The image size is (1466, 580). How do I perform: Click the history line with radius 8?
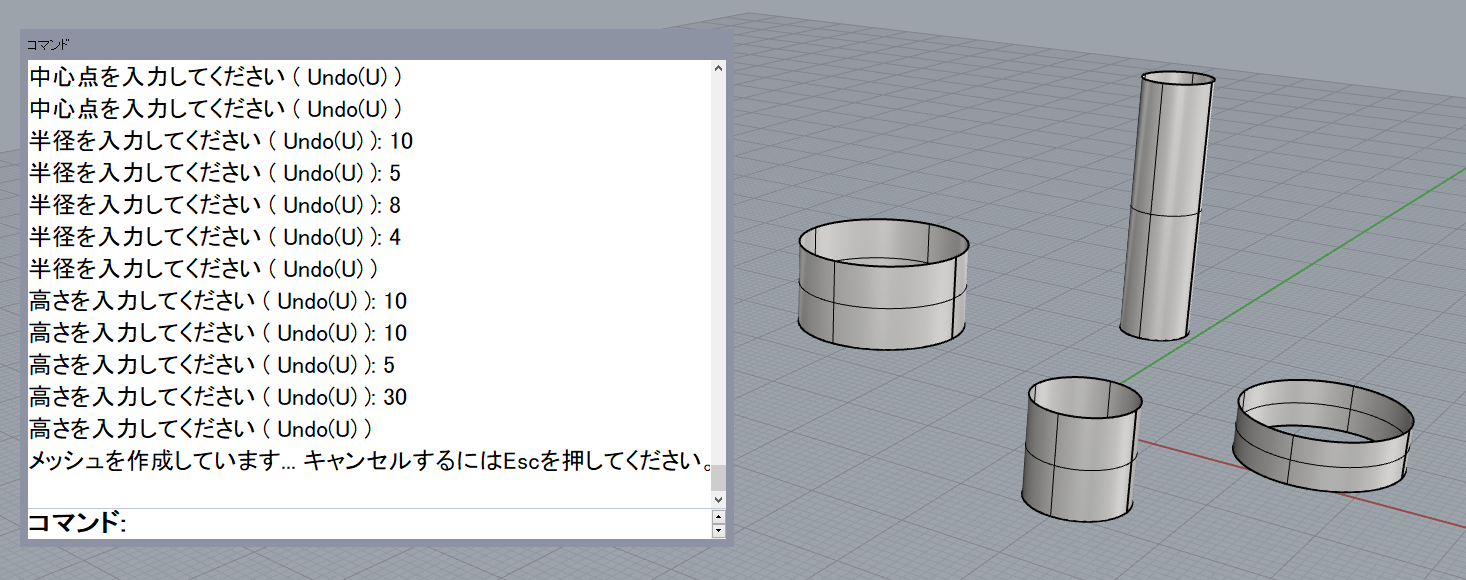pyautogui.click(x=215, y=205)
